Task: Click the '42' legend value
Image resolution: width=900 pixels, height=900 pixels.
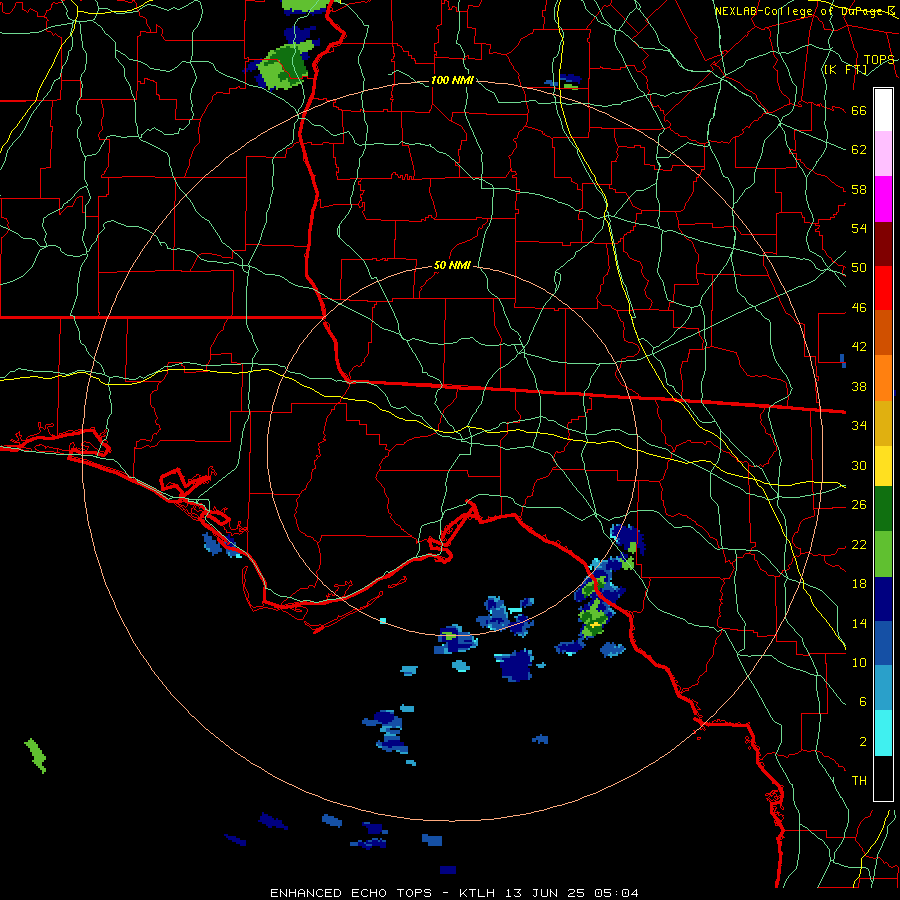Action: pos(859,346)
